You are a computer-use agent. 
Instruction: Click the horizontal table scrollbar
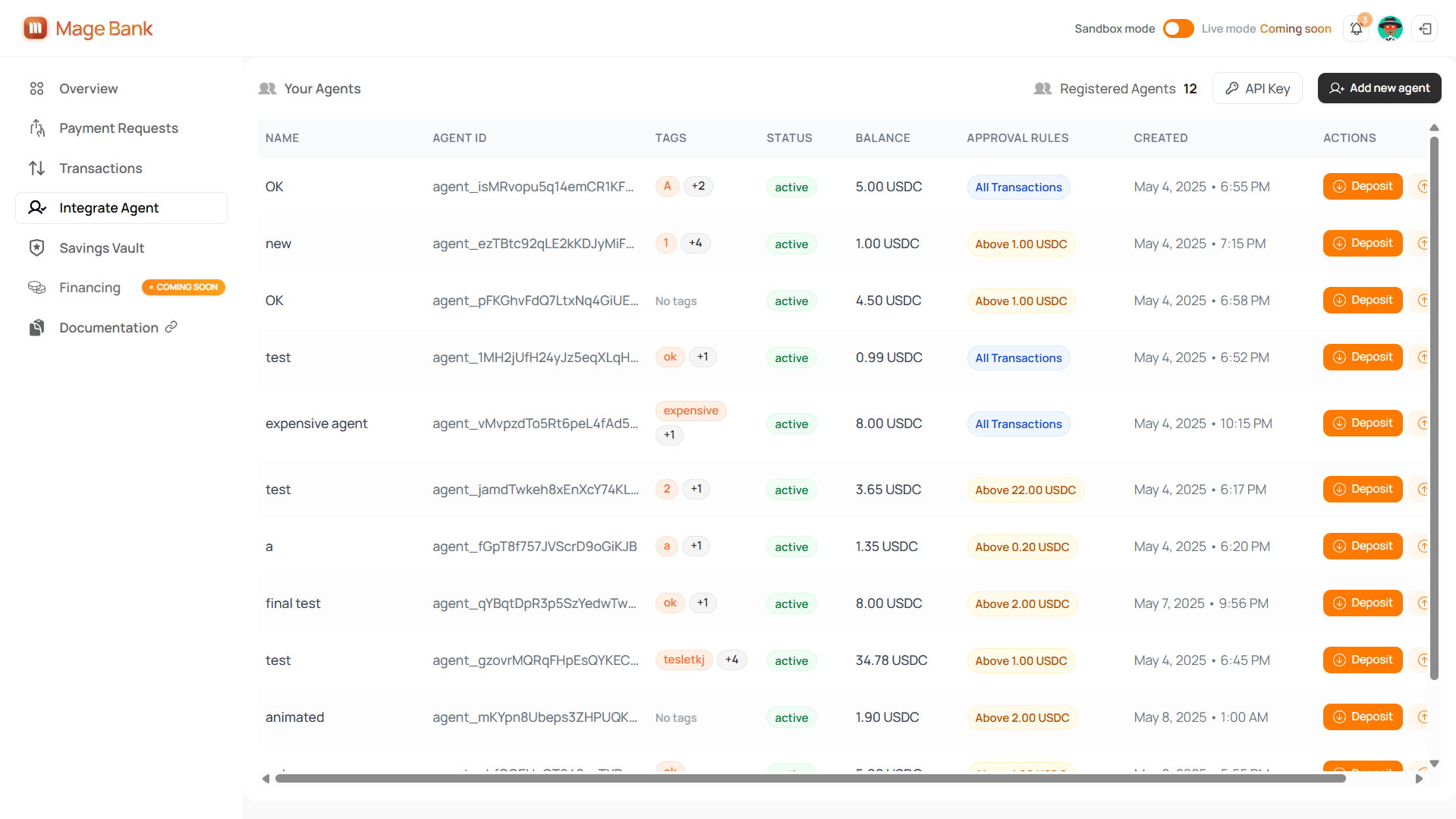810,779
